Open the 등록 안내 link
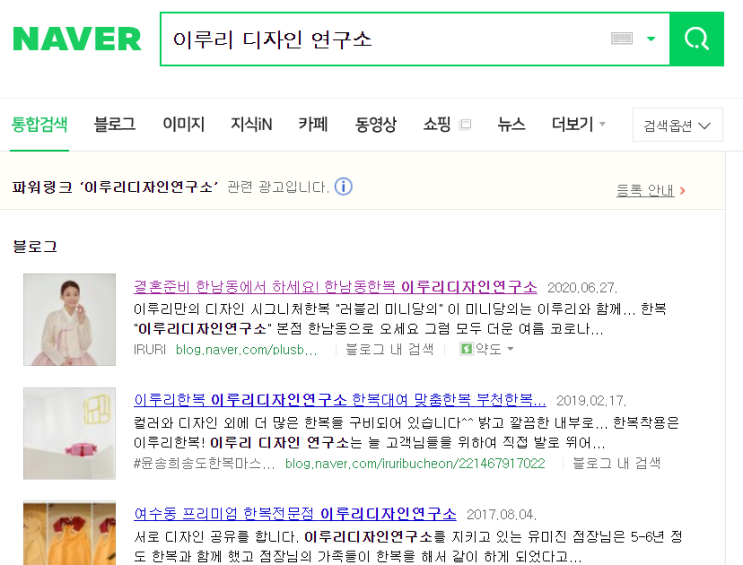 coord(645,190)
